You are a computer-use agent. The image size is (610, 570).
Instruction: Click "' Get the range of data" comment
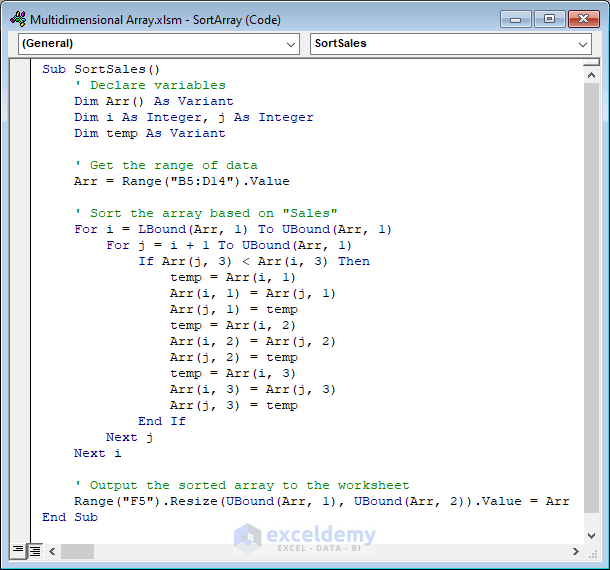click(x=166, y=165)
